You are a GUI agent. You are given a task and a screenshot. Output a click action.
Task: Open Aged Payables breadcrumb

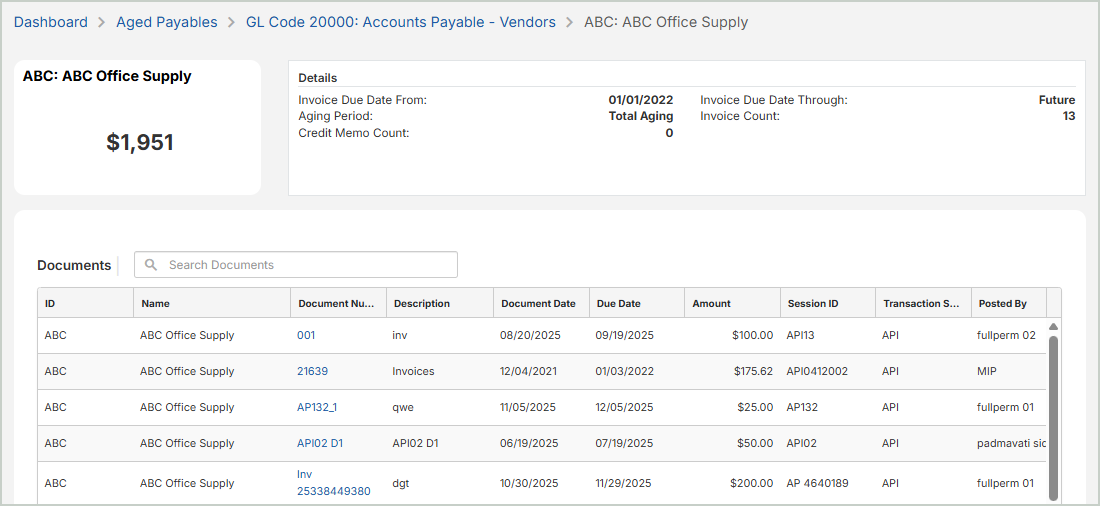click(x=166, y=22)
